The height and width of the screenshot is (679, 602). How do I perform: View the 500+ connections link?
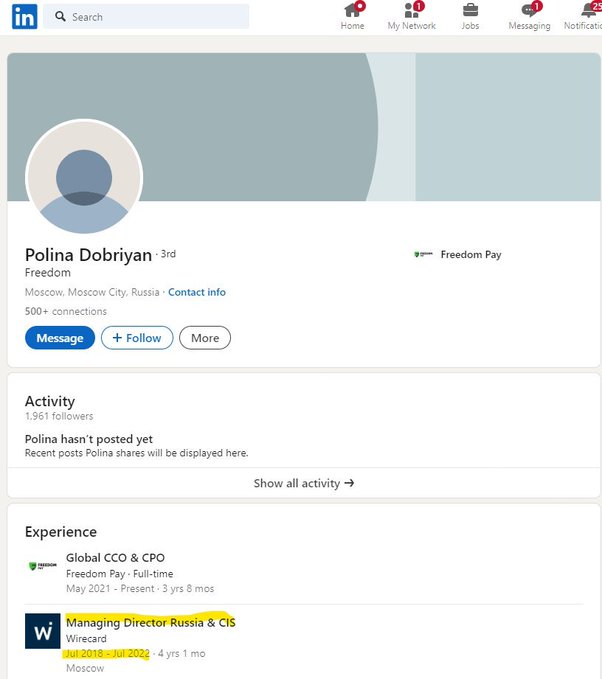[66, 311]
